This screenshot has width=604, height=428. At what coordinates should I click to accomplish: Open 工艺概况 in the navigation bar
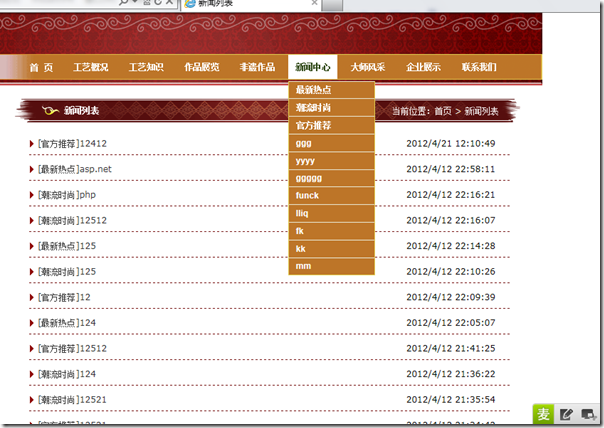(x=91, y=68)
